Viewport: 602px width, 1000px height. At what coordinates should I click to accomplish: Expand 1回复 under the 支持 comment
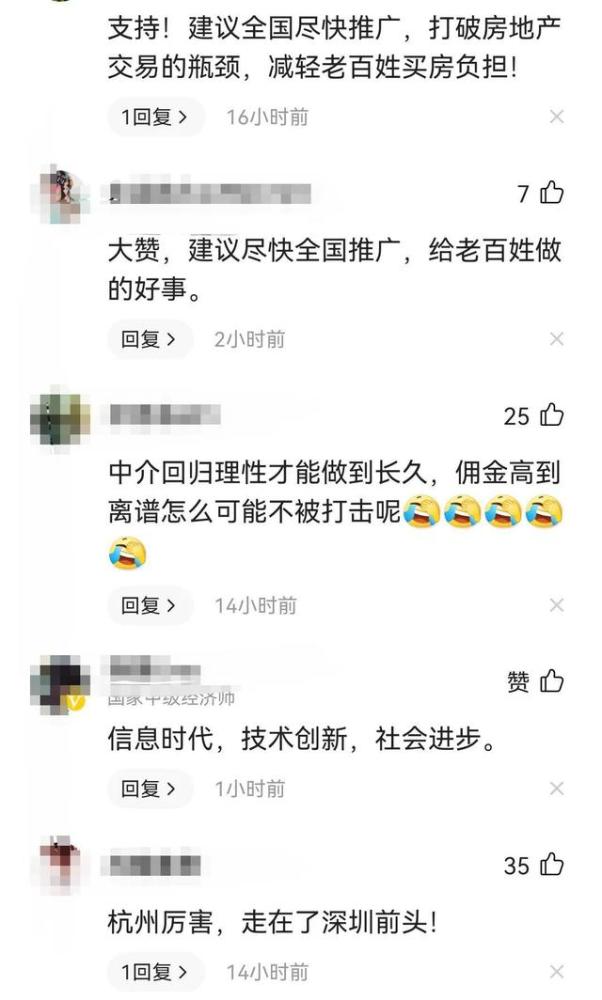pyautogui.click(x=155, y=117)
